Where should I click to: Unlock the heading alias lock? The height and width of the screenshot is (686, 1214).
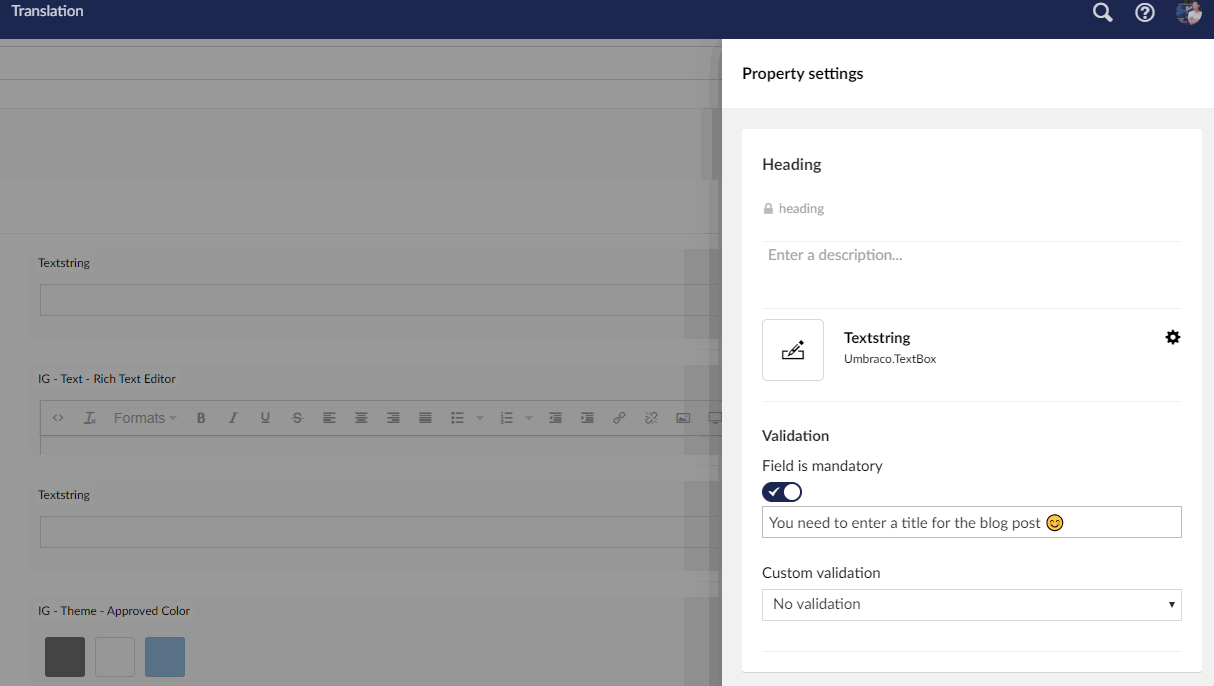coord(768,209)
